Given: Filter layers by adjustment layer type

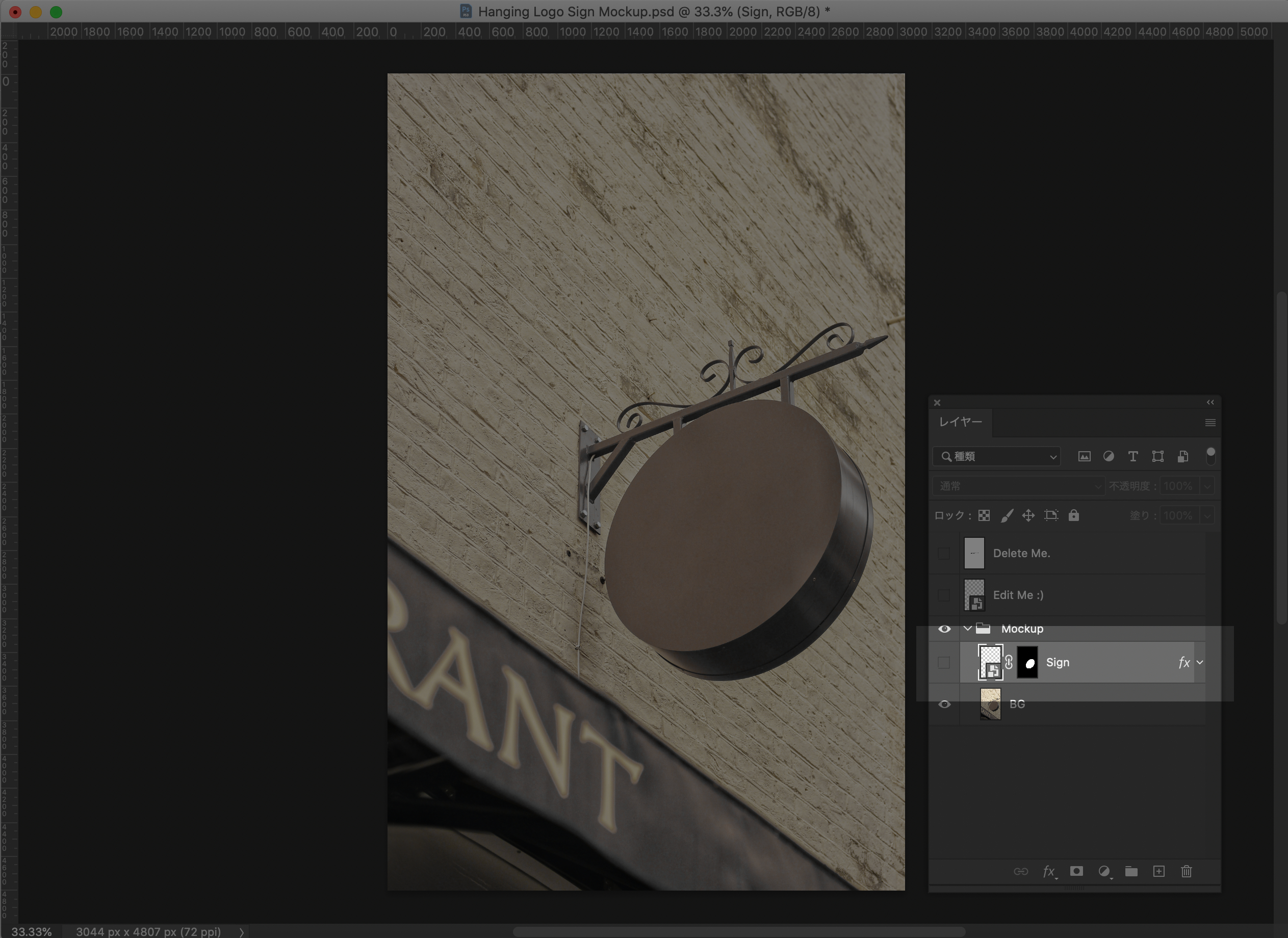Looking at the screenshot, I should (x=1109, y=456).
